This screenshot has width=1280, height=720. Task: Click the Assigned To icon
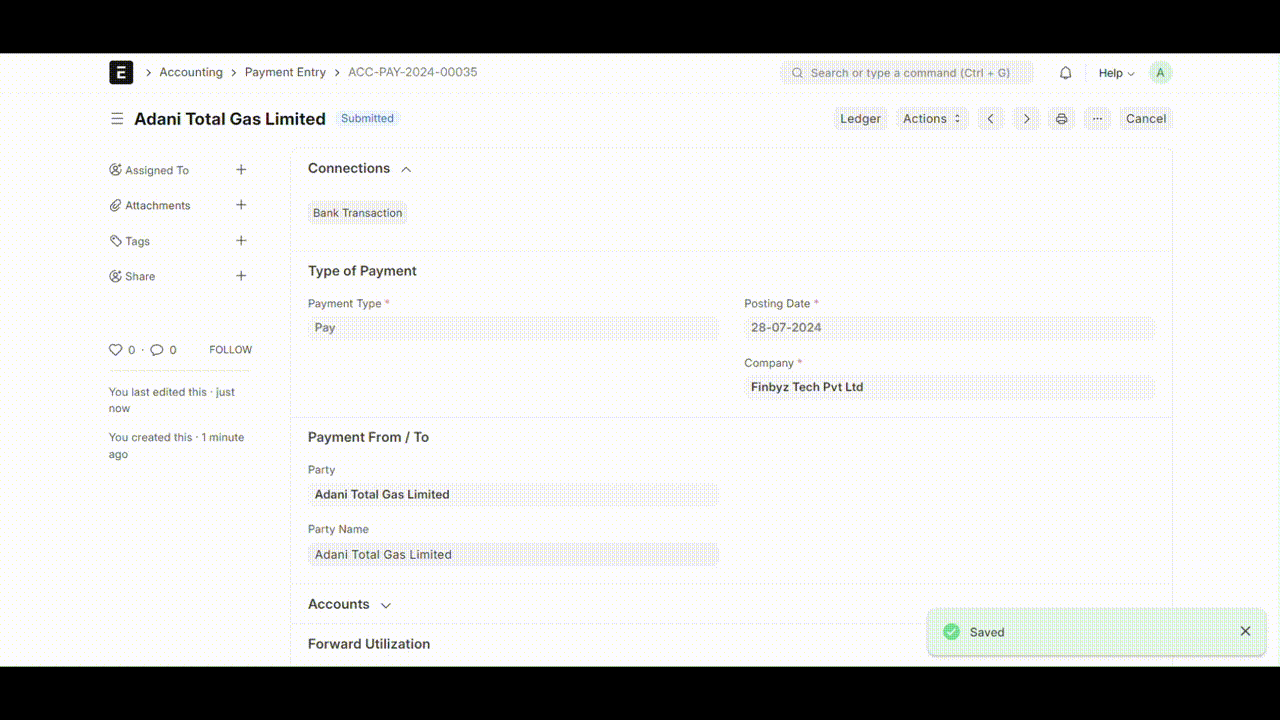pos(116,170)
